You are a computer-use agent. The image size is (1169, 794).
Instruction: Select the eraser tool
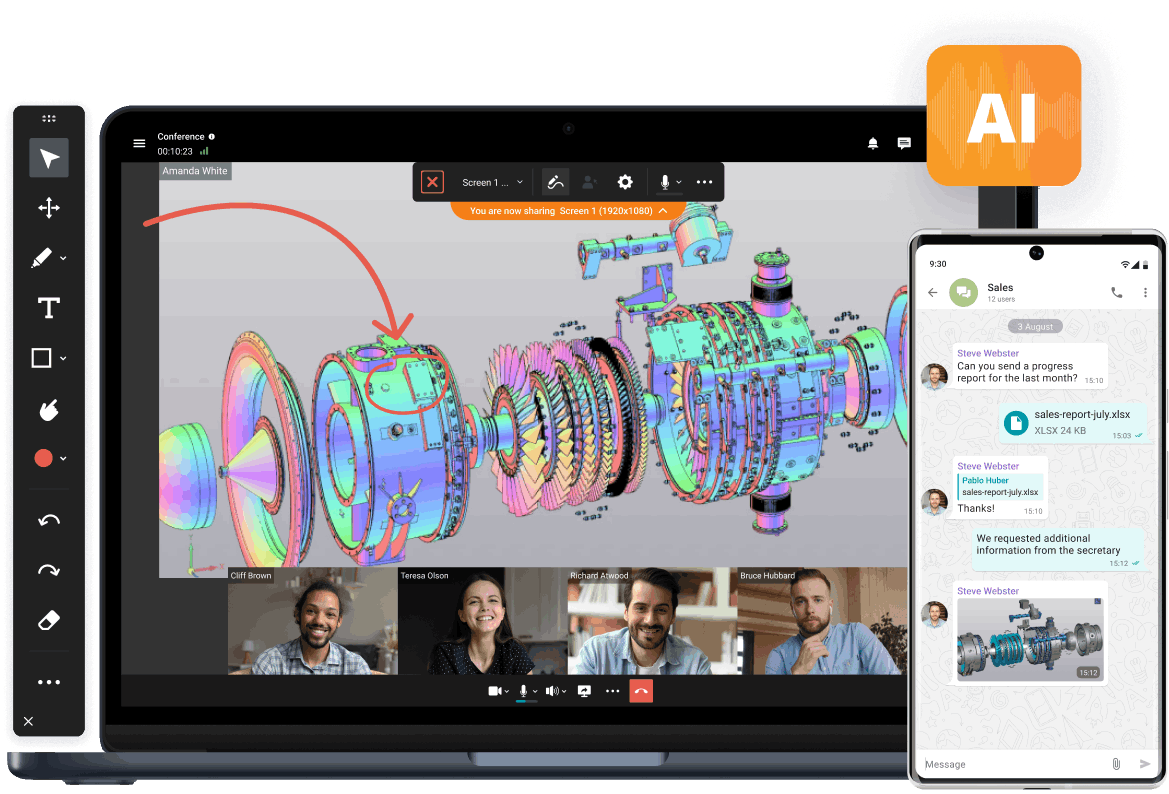click(x=48, y=621)
